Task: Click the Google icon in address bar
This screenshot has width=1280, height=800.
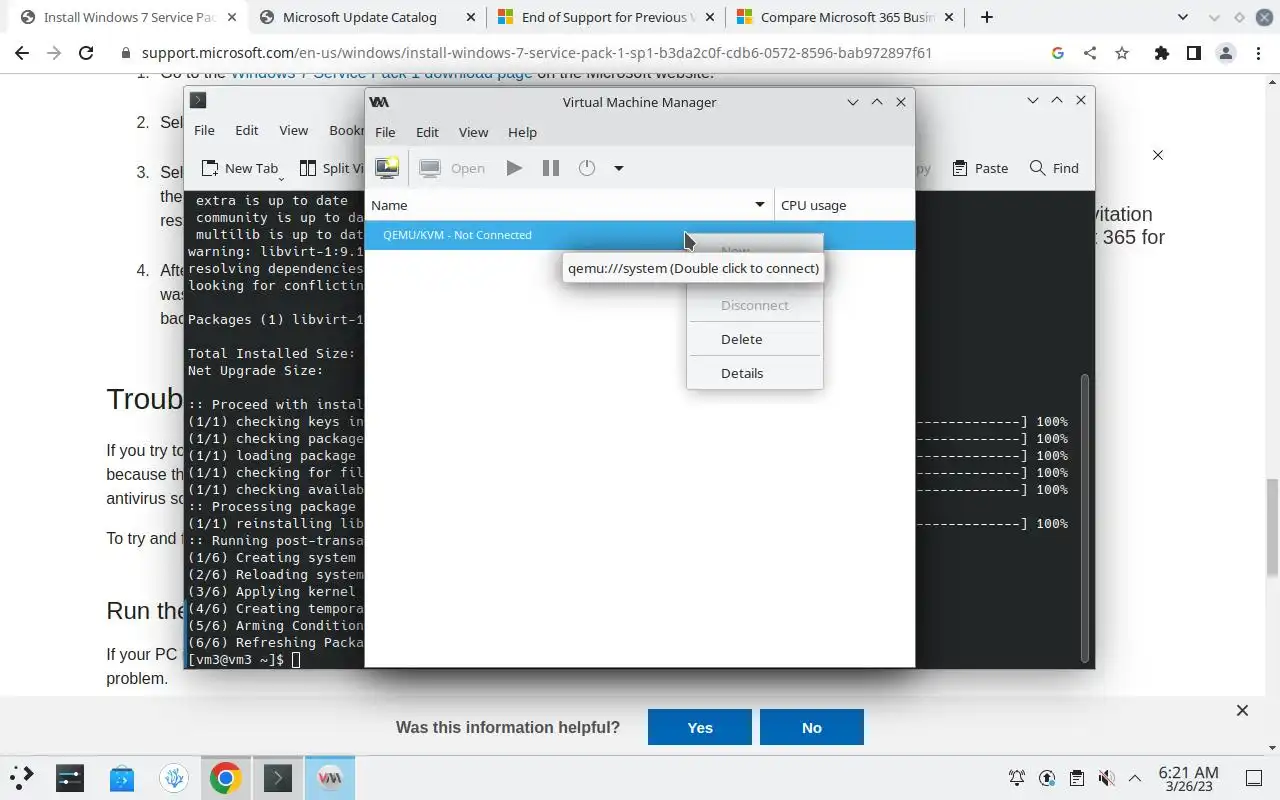Action: click(1058, 53)
